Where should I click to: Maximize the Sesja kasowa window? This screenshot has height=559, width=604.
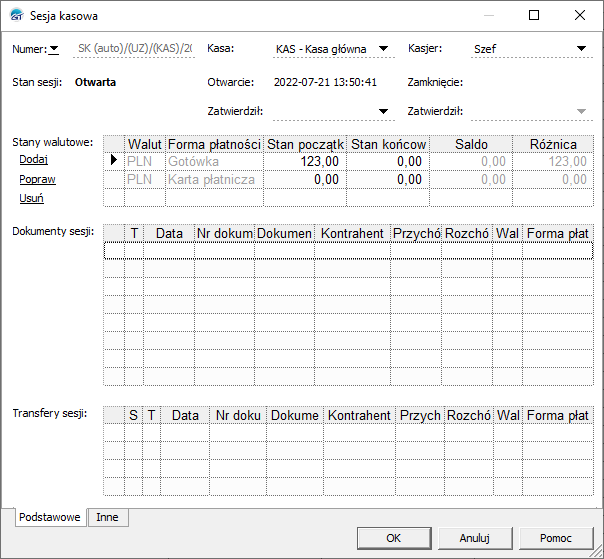[x=534, y=15]
